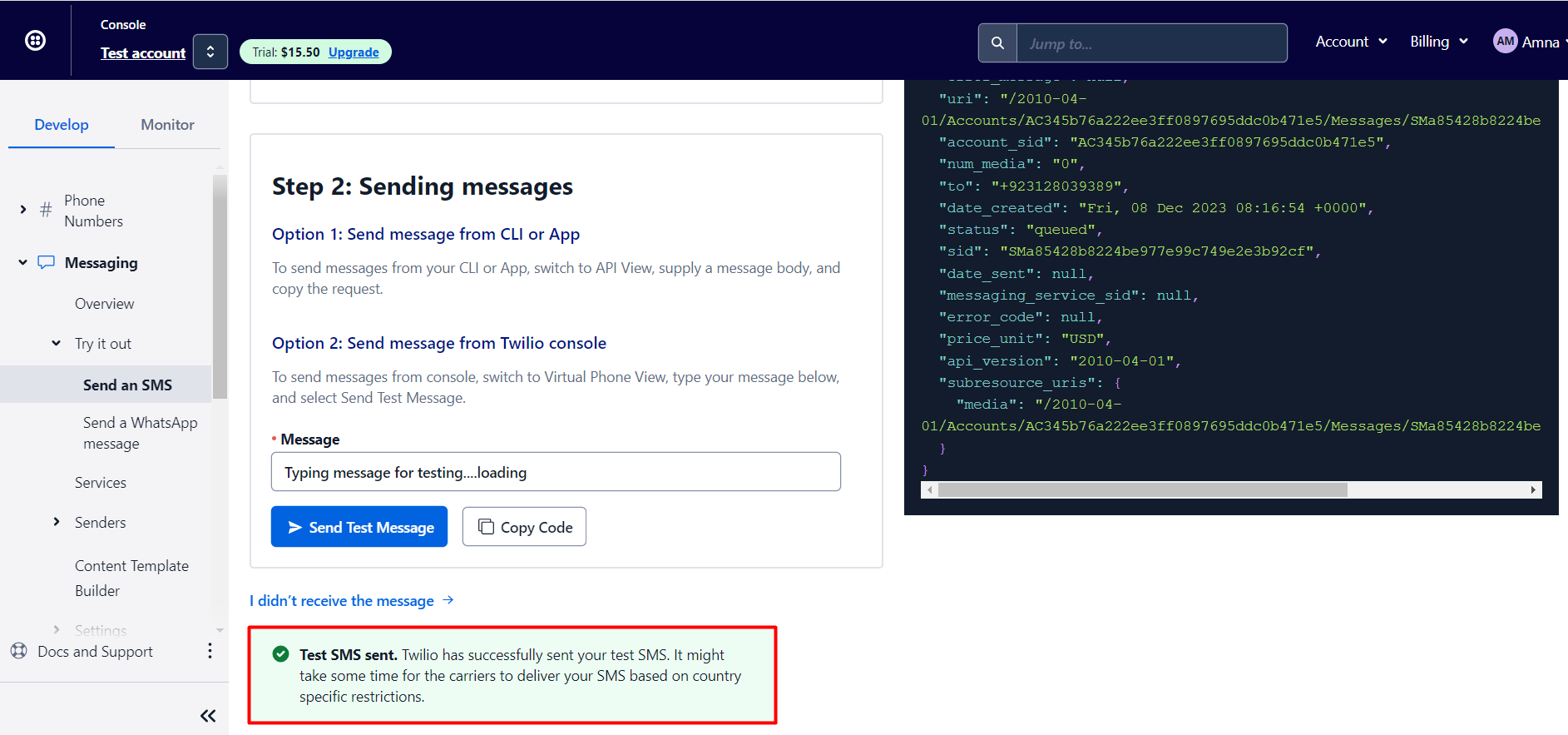This screenshot has width=1568, height=735.
Task: Click the "status": "queued" line
Action: [1021, 230]
